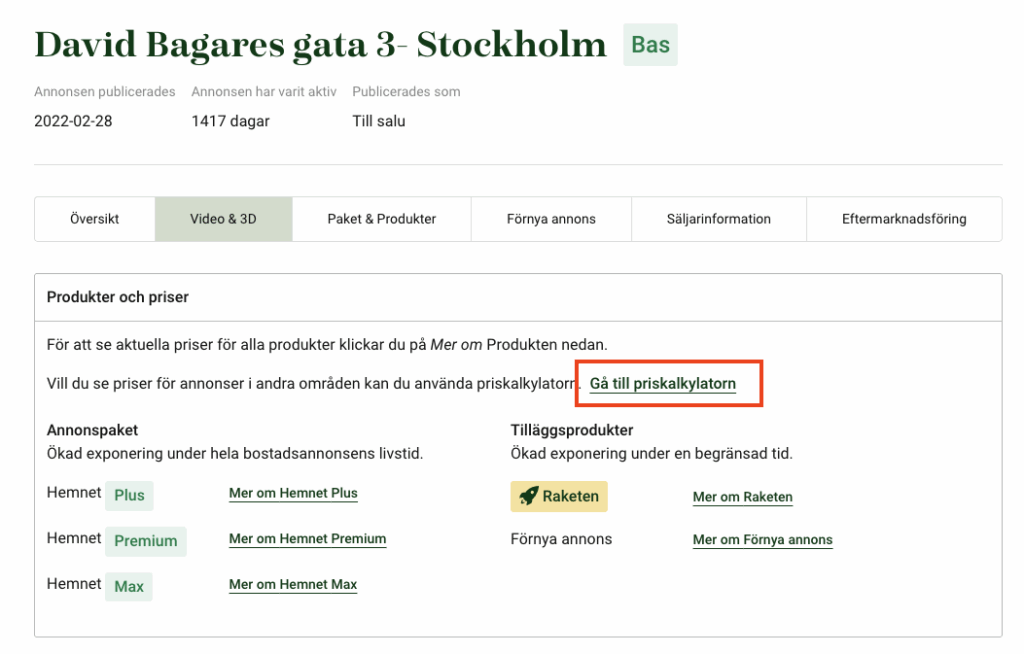Screen dimensions: 1024x654
Task: Open the Översikt tab
Action: [95, 219]
